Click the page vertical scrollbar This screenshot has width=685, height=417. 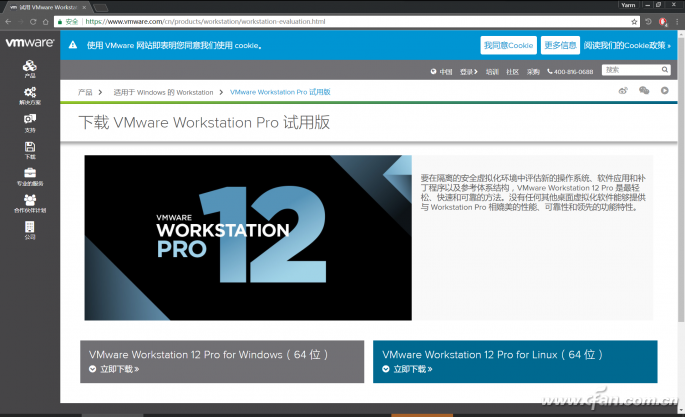coord(681,179)
